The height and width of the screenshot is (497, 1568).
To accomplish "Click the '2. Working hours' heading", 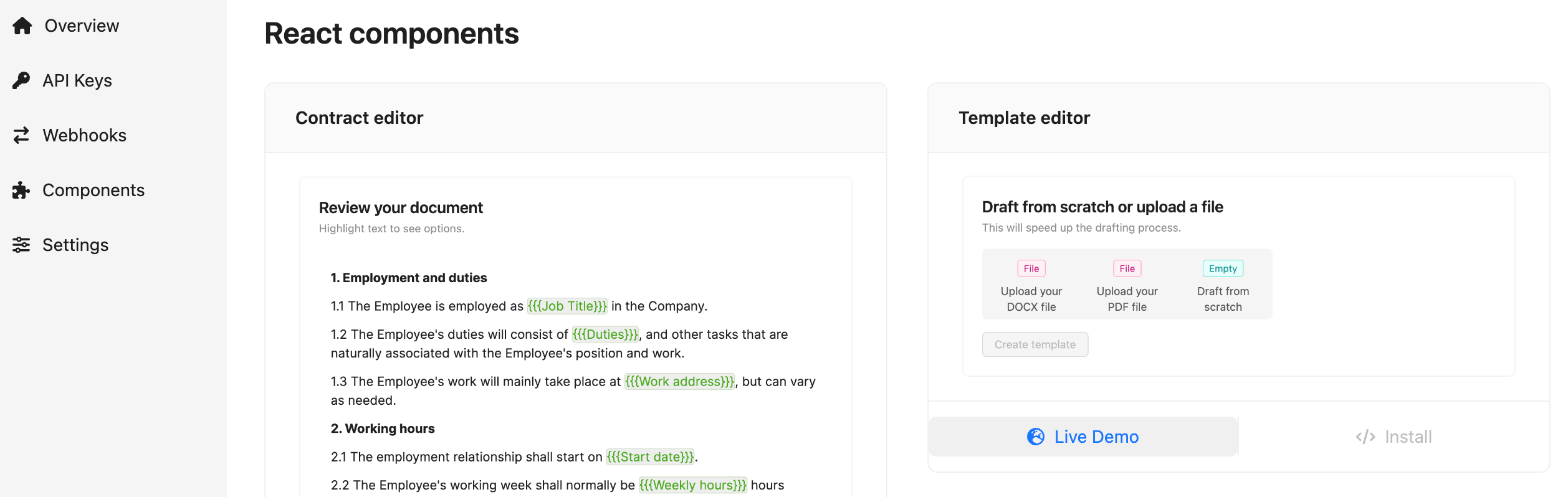I will tap(383, 428).
